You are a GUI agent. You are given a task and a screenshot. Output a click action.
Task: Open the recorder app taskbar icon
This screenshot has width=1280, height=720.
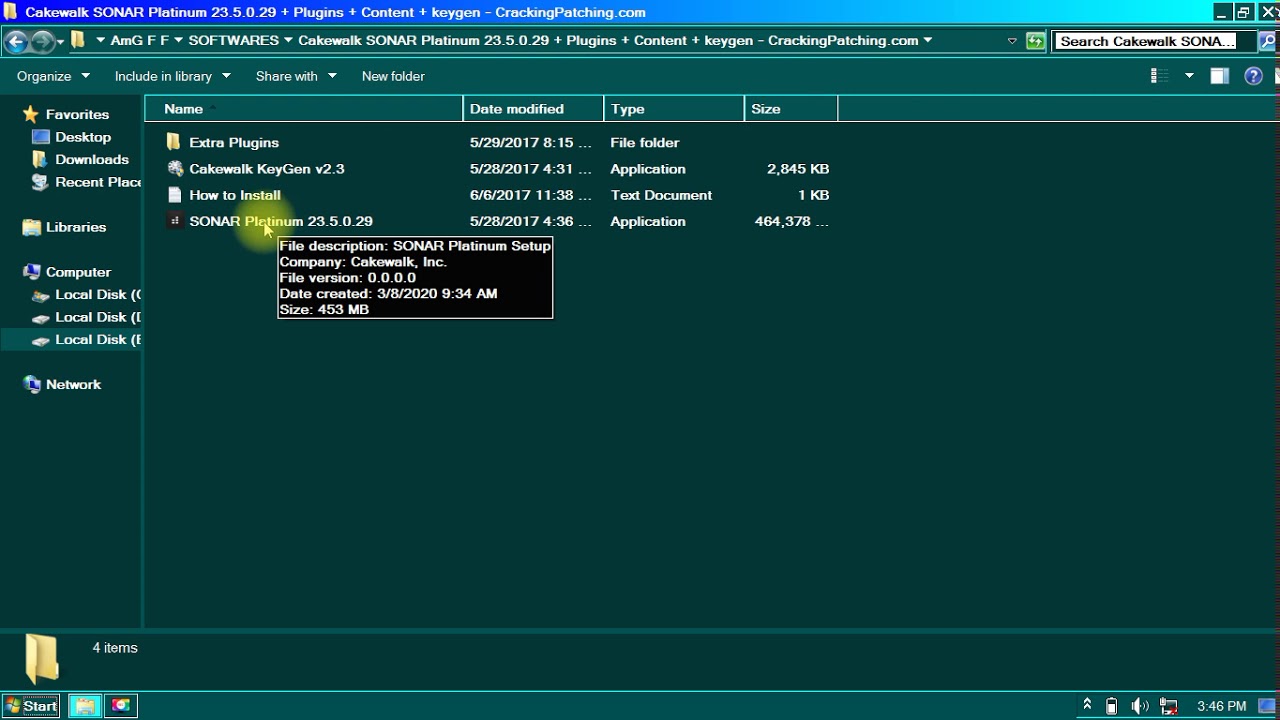[121, 706]
